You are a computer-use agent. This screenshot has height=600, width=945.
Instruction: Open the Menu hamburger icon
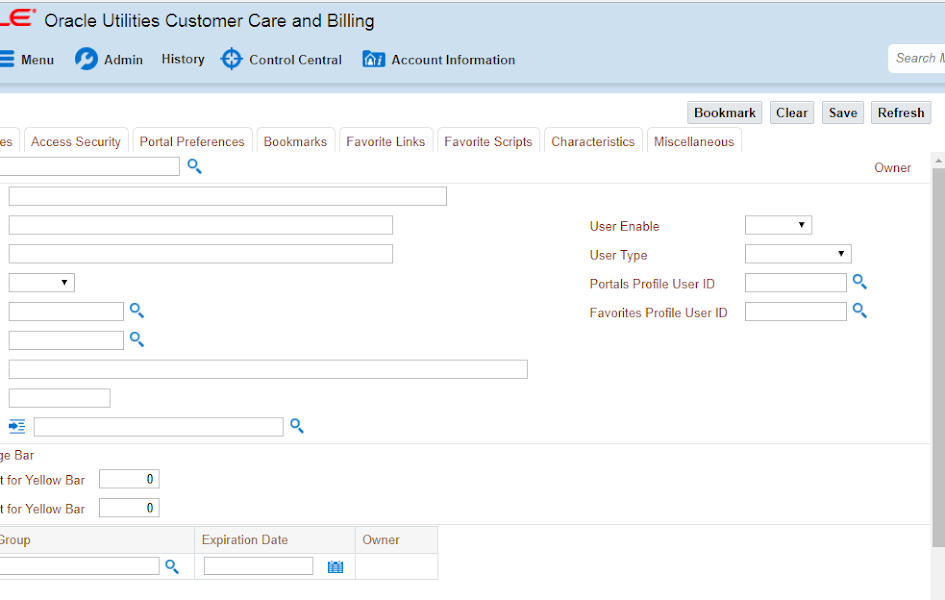(x=9, y=59)
